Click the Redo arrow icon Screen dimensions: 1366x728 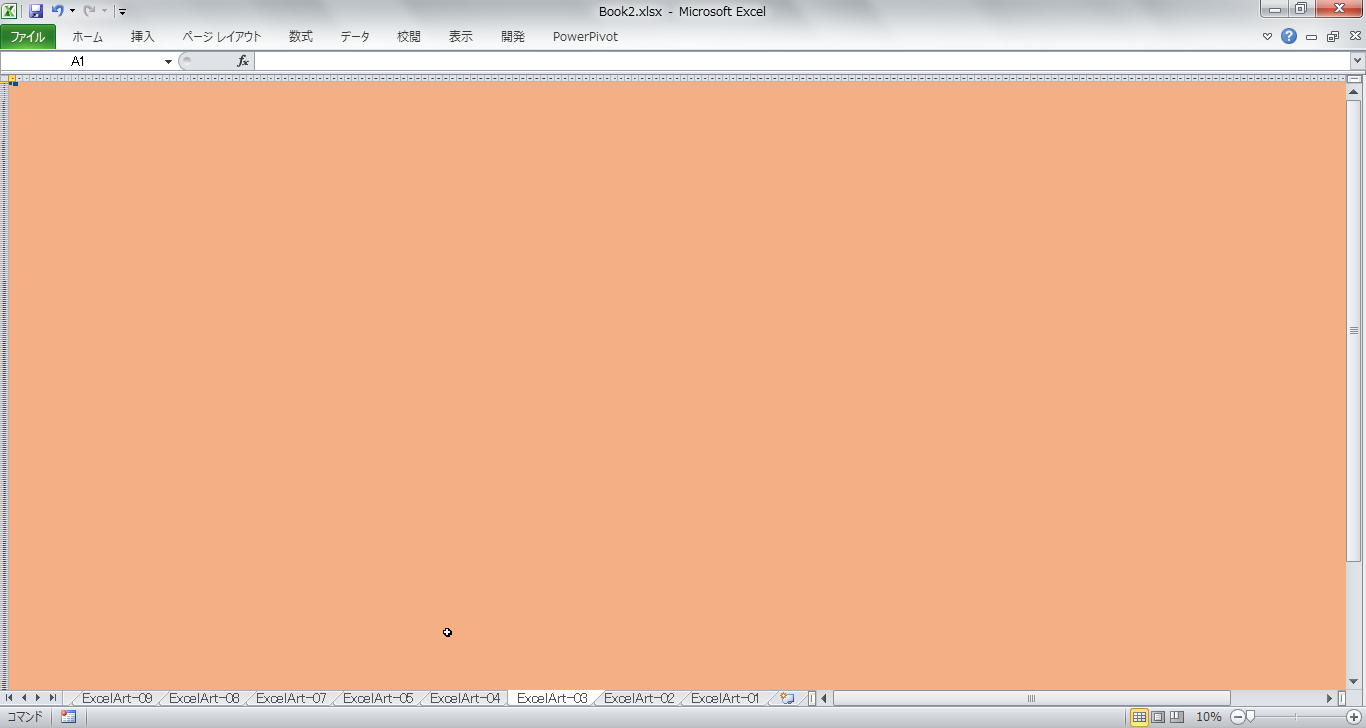[89, 11]
